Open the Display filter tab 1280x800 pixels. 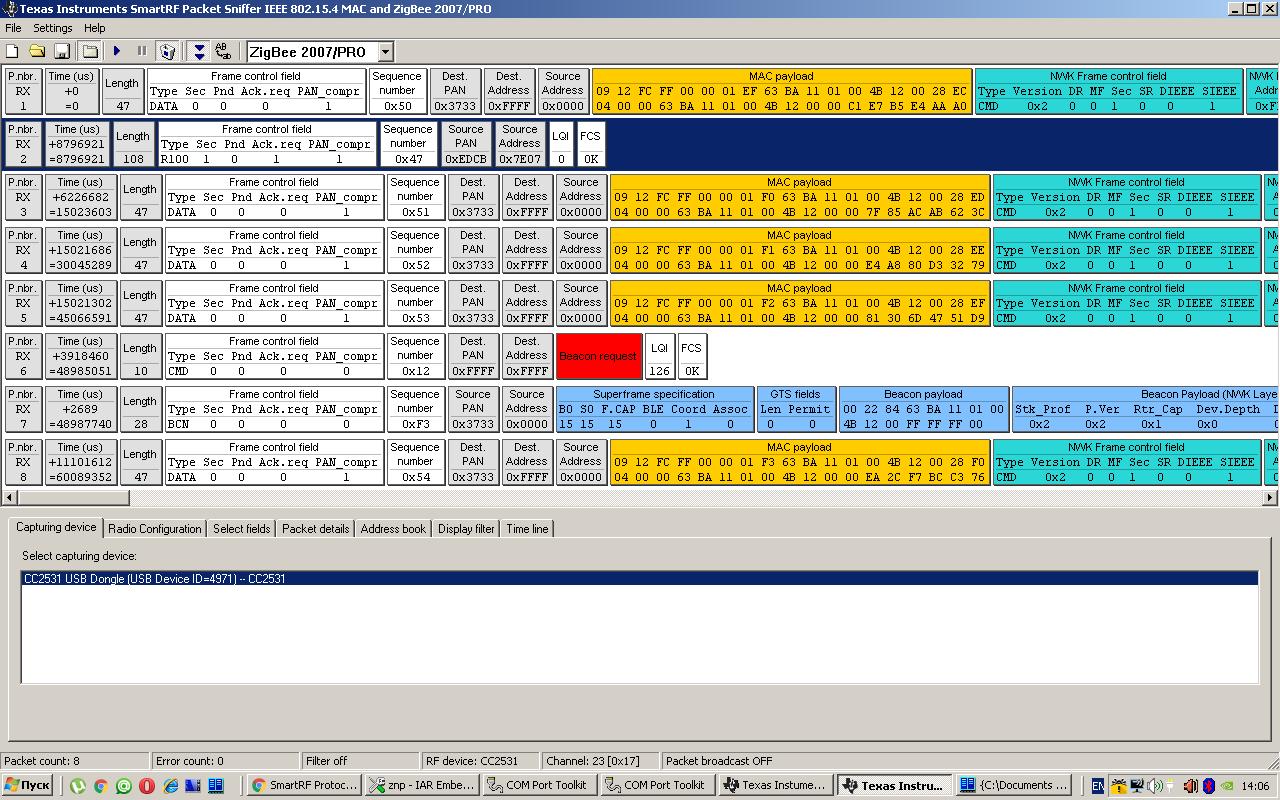(466, 529)
